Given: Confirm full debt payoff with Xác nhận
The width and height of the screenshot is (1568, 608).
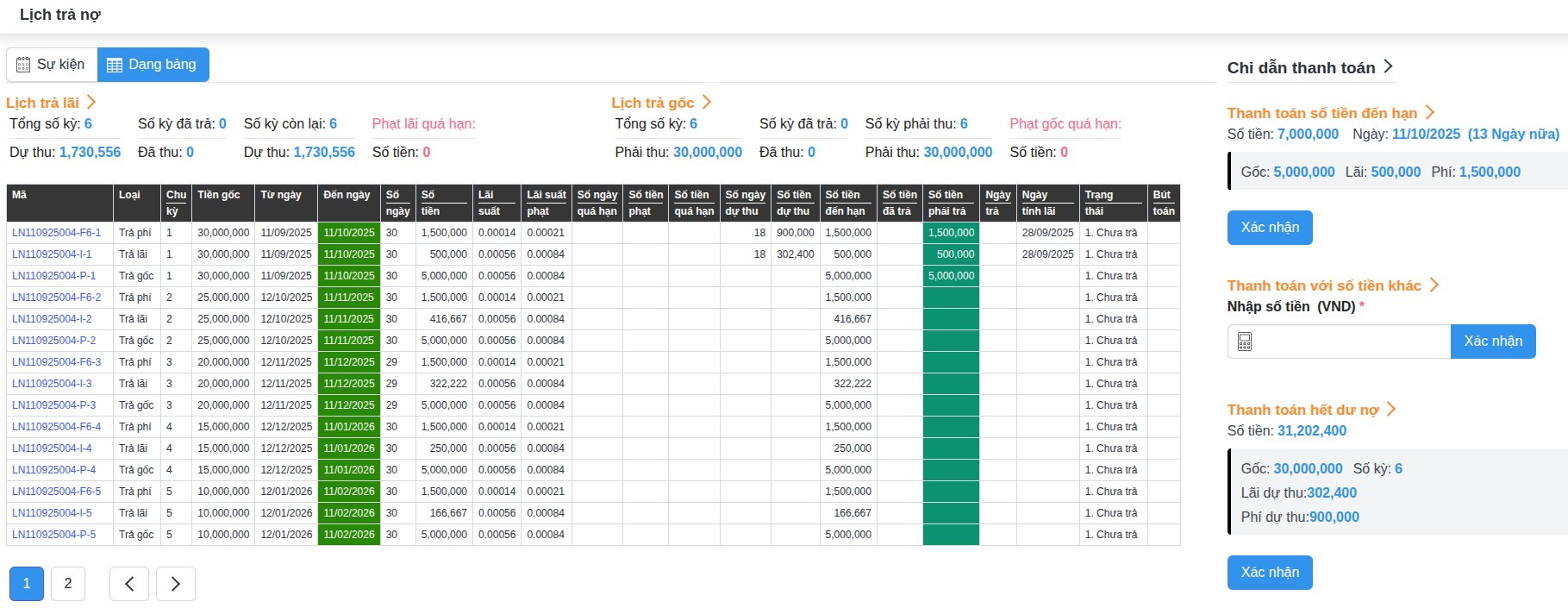Looking at the screenshot, I should coord(1269,573).
